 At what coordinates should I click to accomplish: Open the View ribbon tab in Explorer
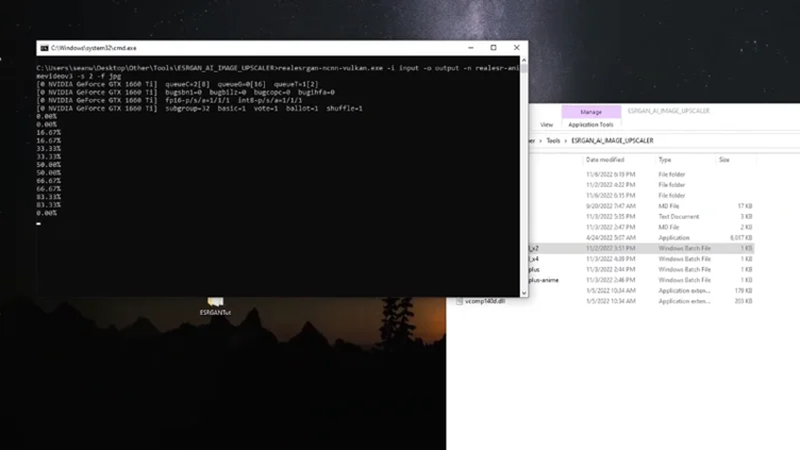(546, 124)
